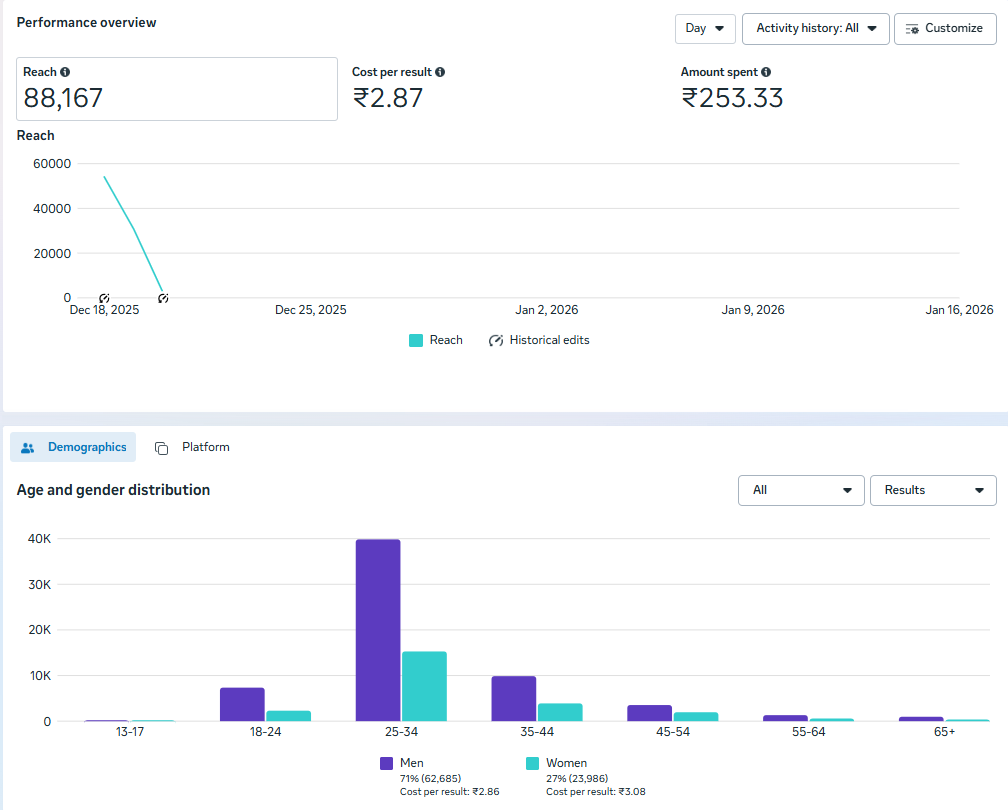1008x810 pixels.
Task: Click the second historical edit marker on chart
Action: pos(163,298)
